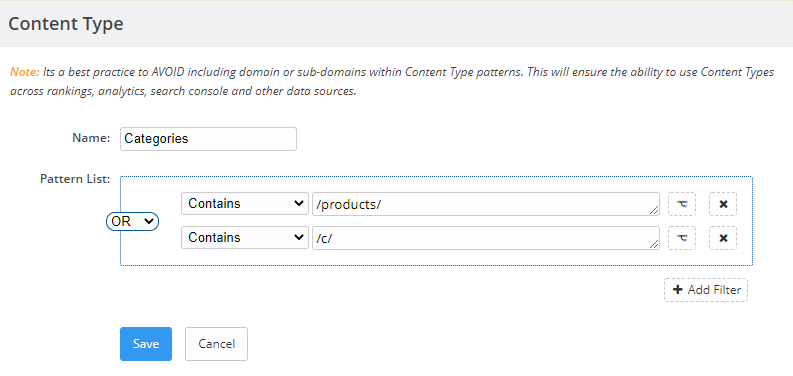Open the Contains dropdown for /c/

click(x=245, y=238)
